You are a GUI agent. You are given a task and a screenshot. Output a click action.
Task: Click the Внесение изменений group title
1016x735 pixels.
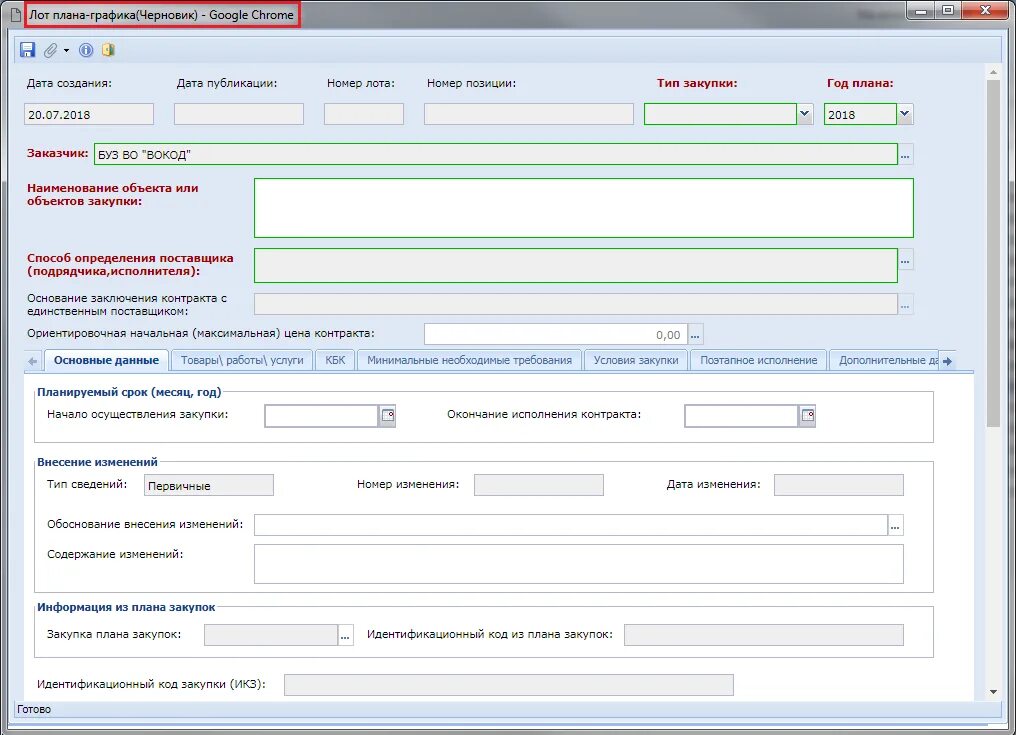[x=97, y=462]
